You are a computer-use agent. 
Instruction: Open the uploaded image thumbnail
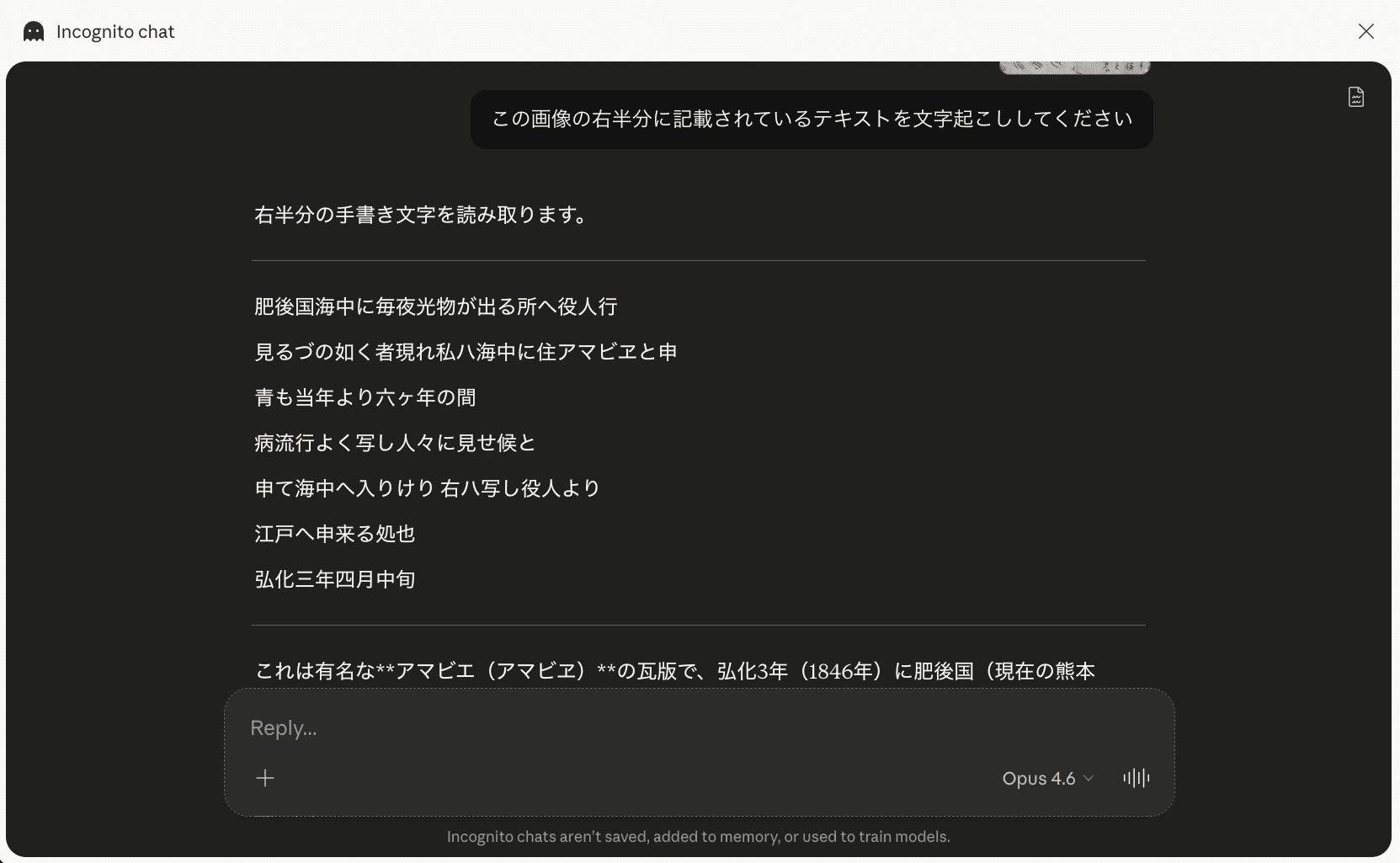(x=1074, y=67)
